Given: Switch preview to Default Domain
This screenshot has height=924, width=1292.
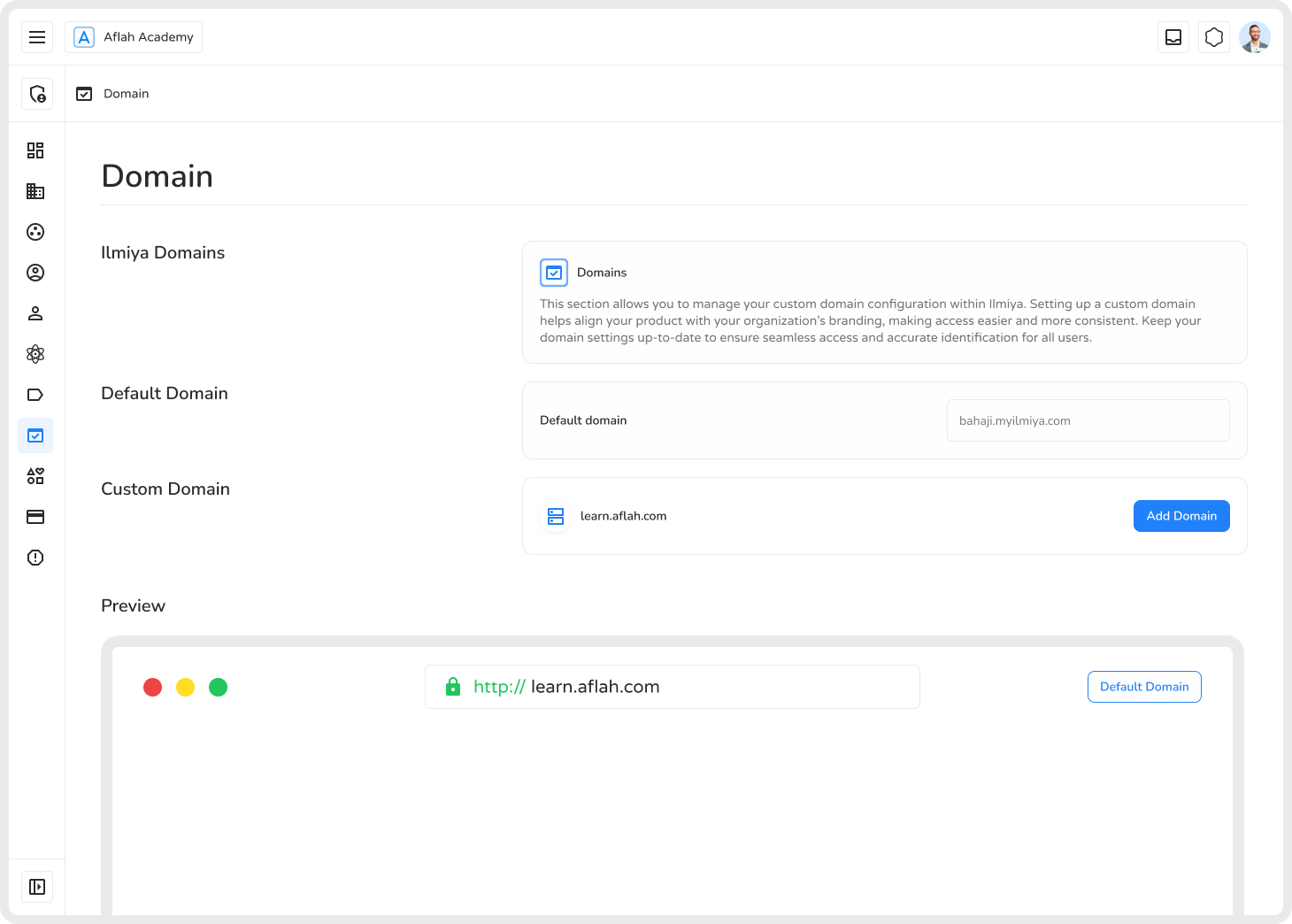Looking at the screenshot, I should coord(1144,687).
